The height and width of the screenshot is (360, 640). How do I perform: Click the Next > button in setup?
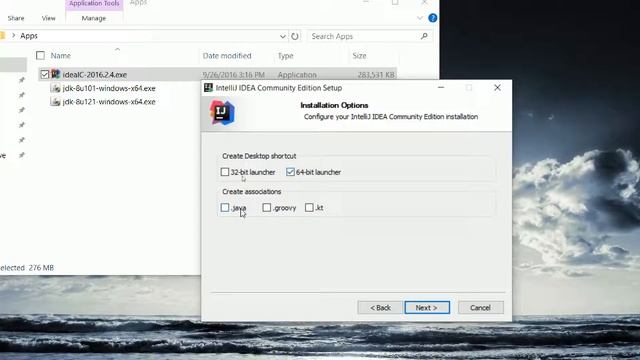(427, 307)
